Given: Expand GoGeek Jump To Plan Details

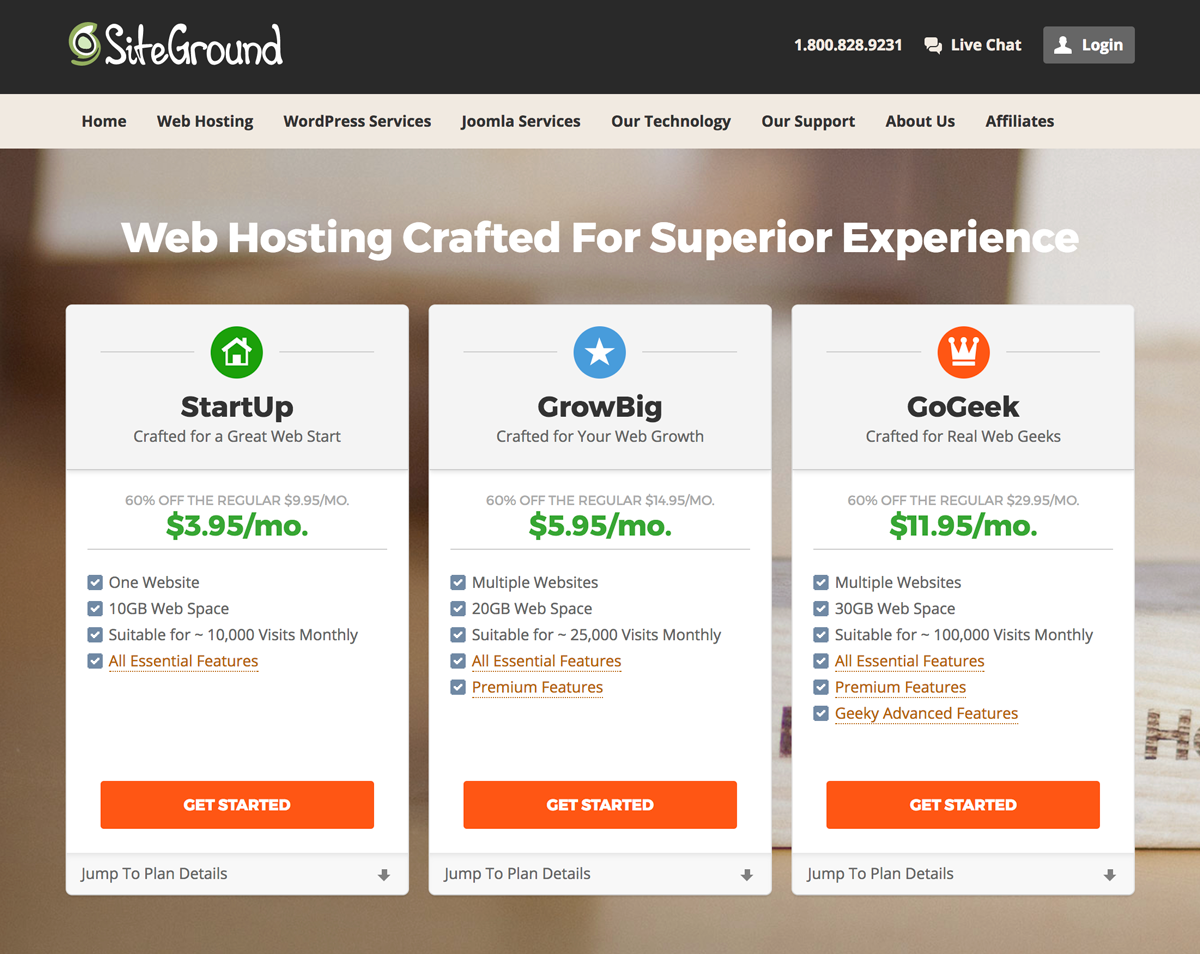Looking at the screenshot, I should (963, 874).
